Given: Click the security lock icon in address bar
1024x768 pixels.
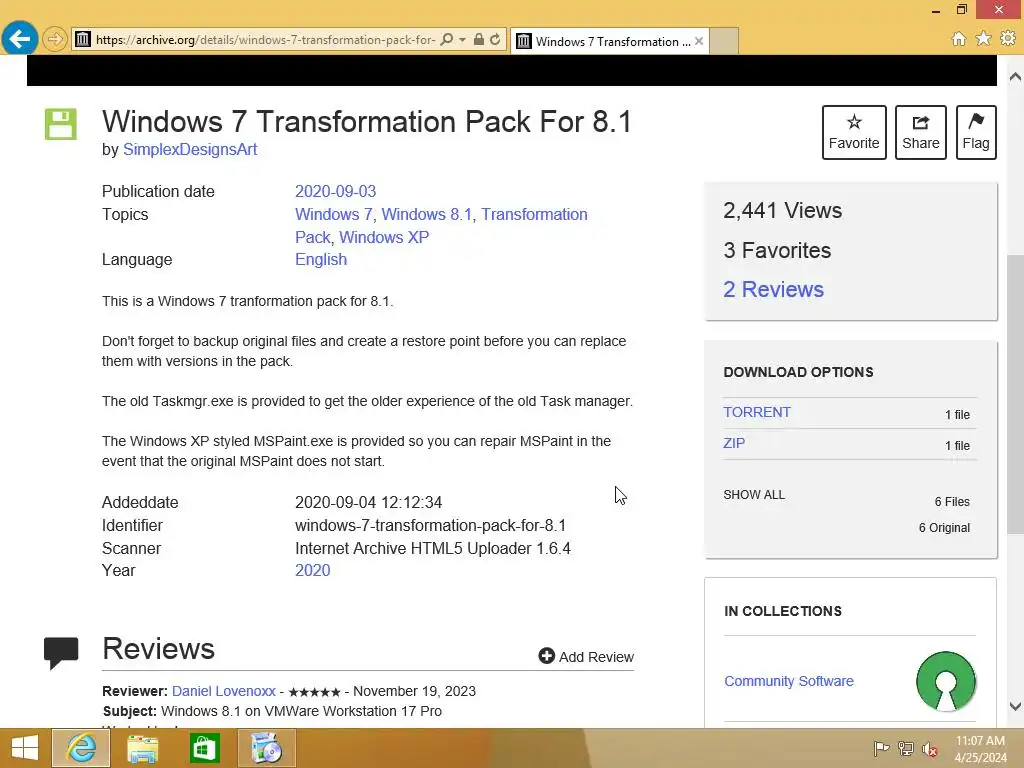Looking at the screenshot, I should pyautogui.click(x=479, y=39).
